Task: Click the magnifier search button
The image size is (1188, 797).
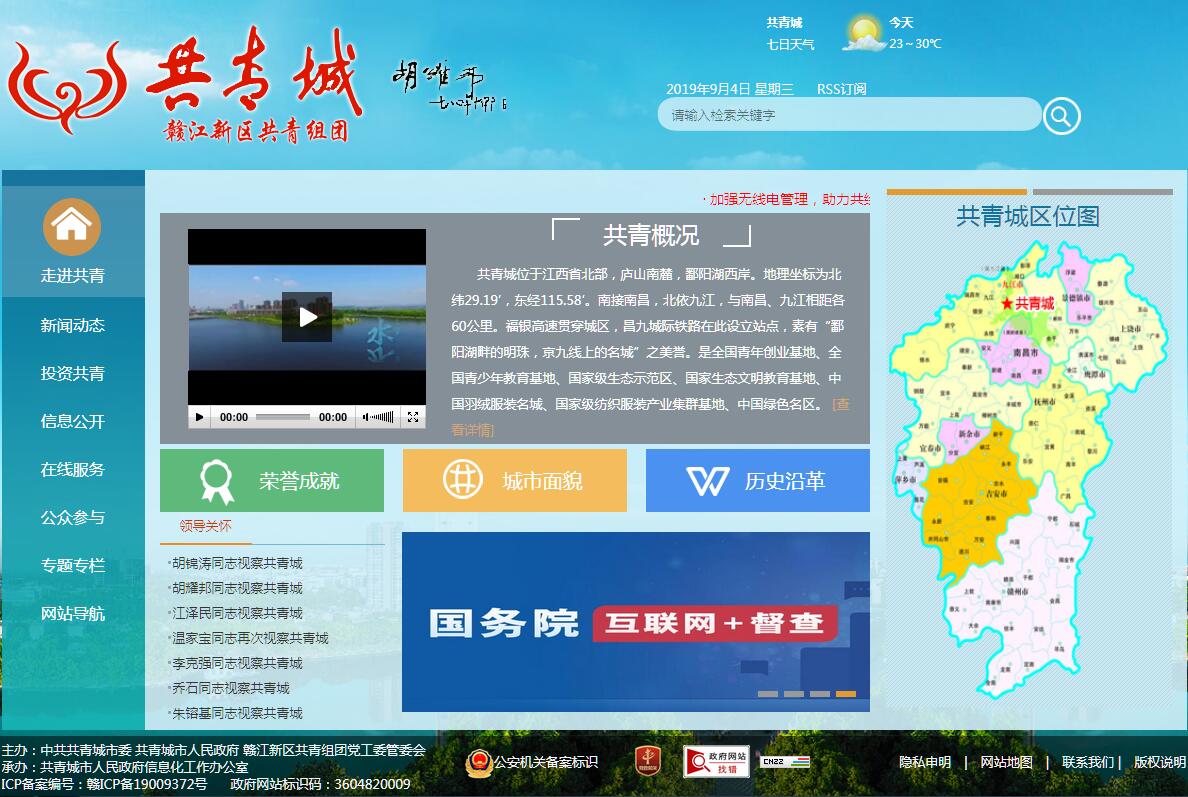Action: click(x=1061, y=116)
